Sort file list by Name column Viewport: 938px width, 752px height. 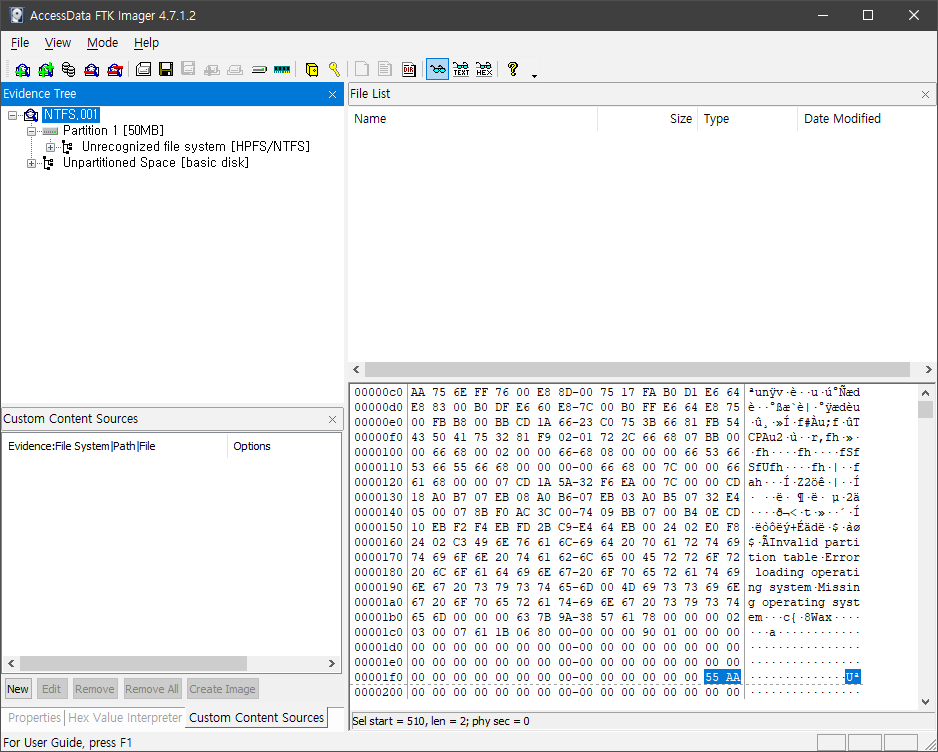coord(473,118)
